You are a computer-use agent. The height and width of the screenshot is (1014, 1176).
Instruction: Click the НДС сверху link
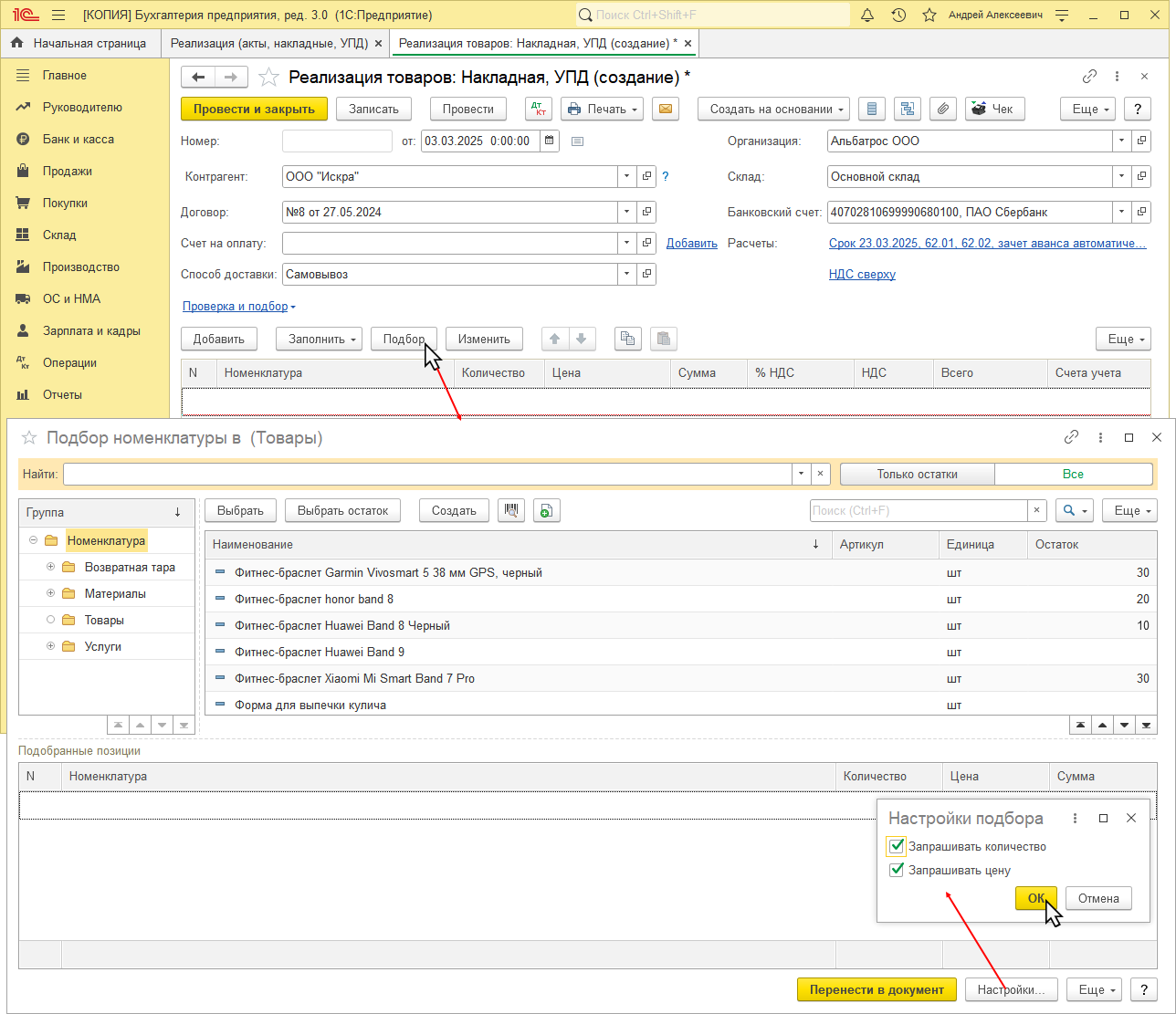[x=861, y=274]
